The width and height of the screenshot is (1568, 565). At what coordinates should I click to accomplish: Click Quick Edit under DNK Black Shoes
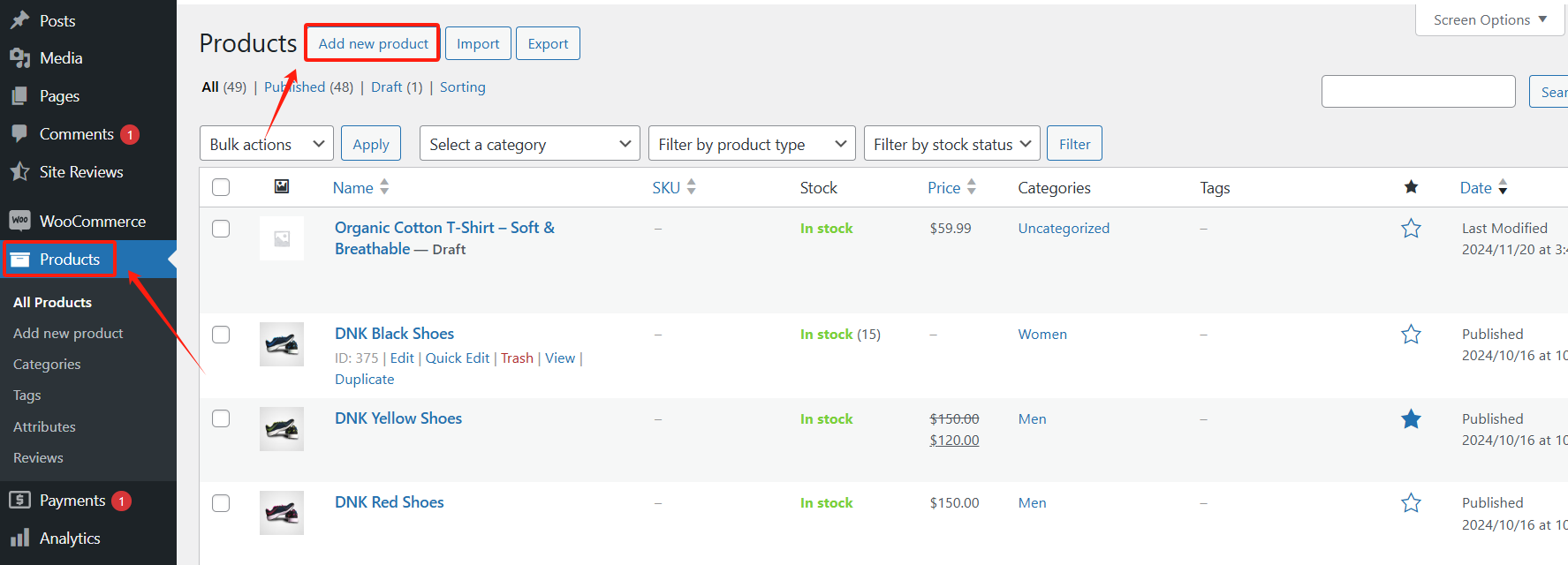[x=457, y=358]
